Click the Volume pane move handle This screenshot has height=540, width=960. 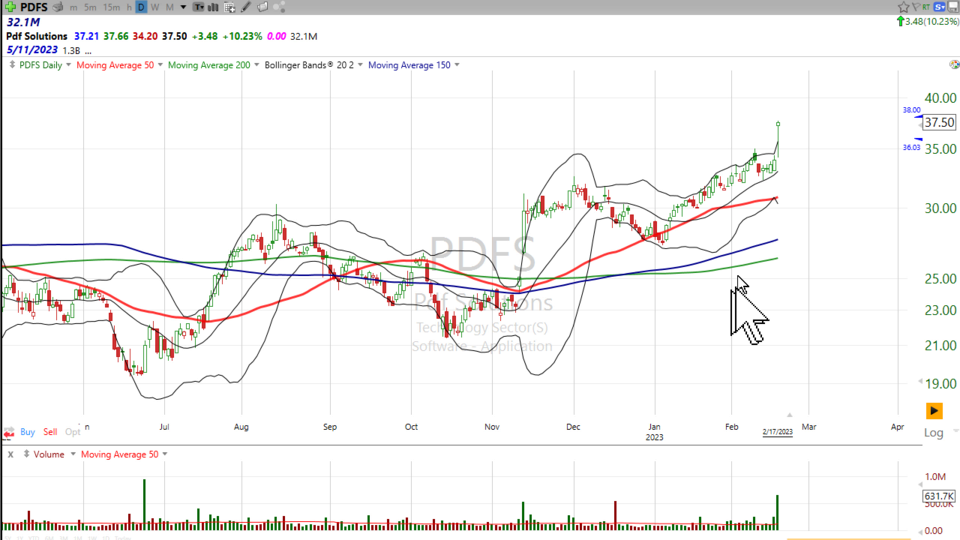pyautogui.click(x=26, y=454)
